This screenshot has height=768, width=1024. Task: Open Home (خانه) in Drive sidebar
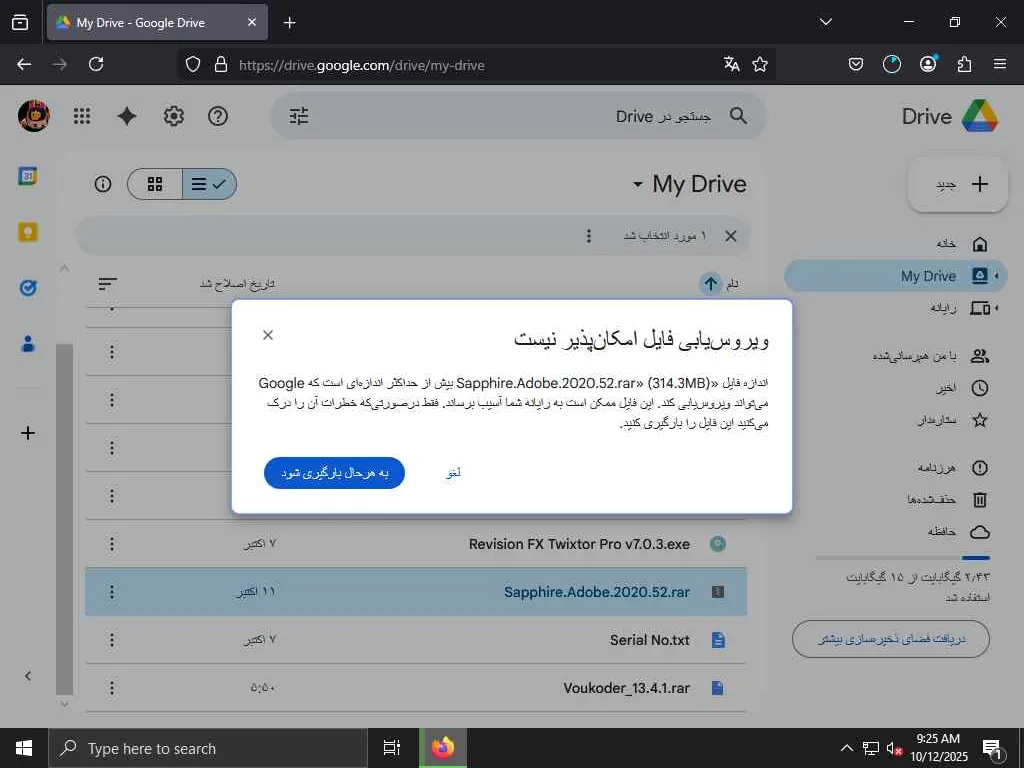pos(896,244)
